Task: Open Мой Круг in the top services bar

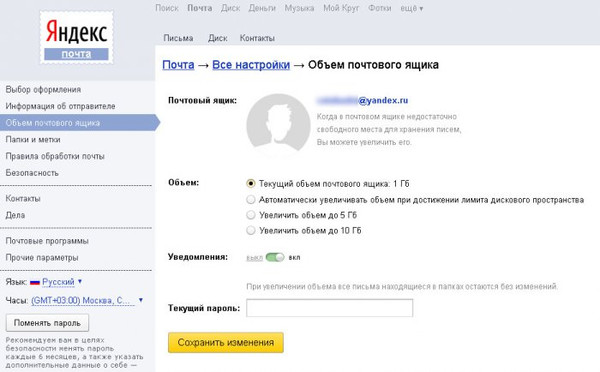Action: click(341, 8)
